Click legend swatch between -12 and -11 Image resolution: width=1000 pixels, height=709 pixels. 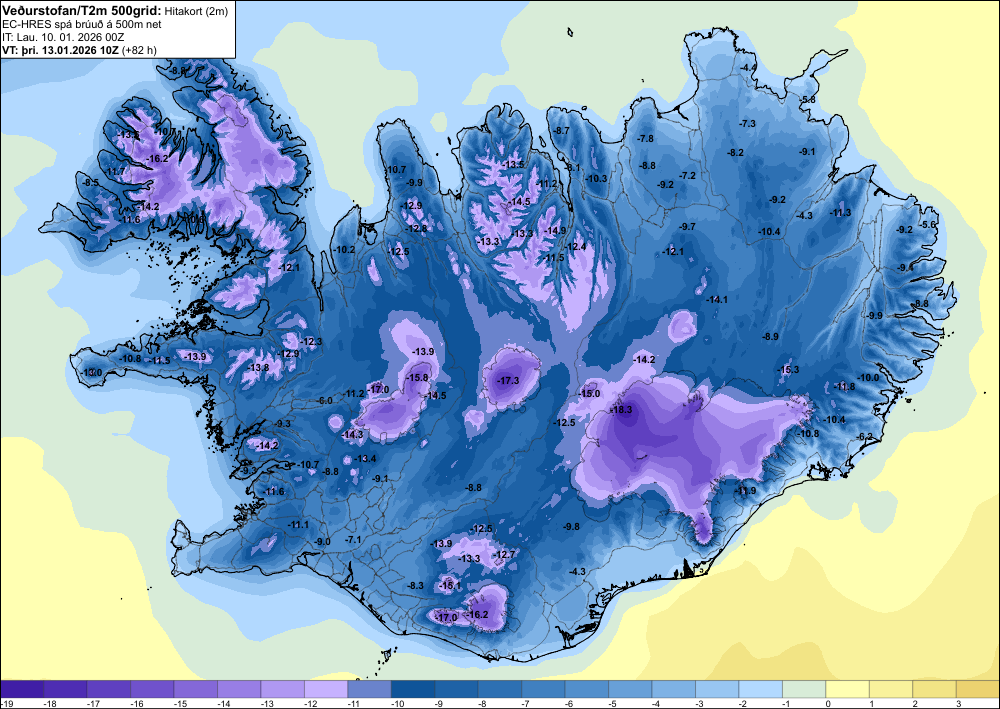tap(326, 689)
